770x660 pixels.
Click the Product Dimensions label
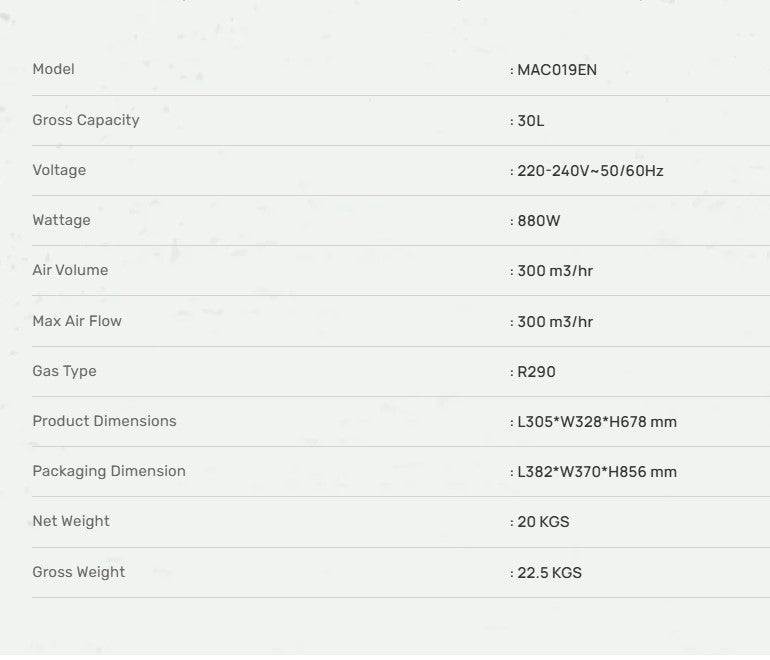(104, 421)
